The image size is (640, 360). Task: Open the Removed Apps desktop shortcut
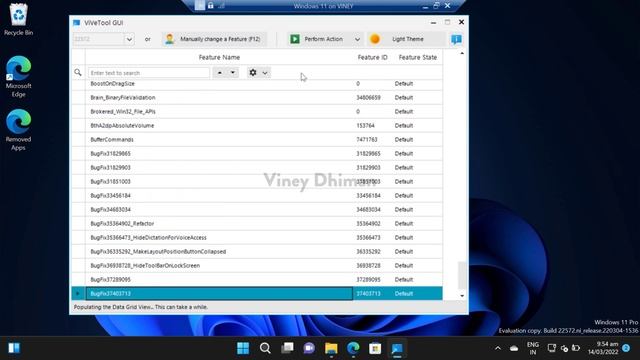(x=18, y=129)
